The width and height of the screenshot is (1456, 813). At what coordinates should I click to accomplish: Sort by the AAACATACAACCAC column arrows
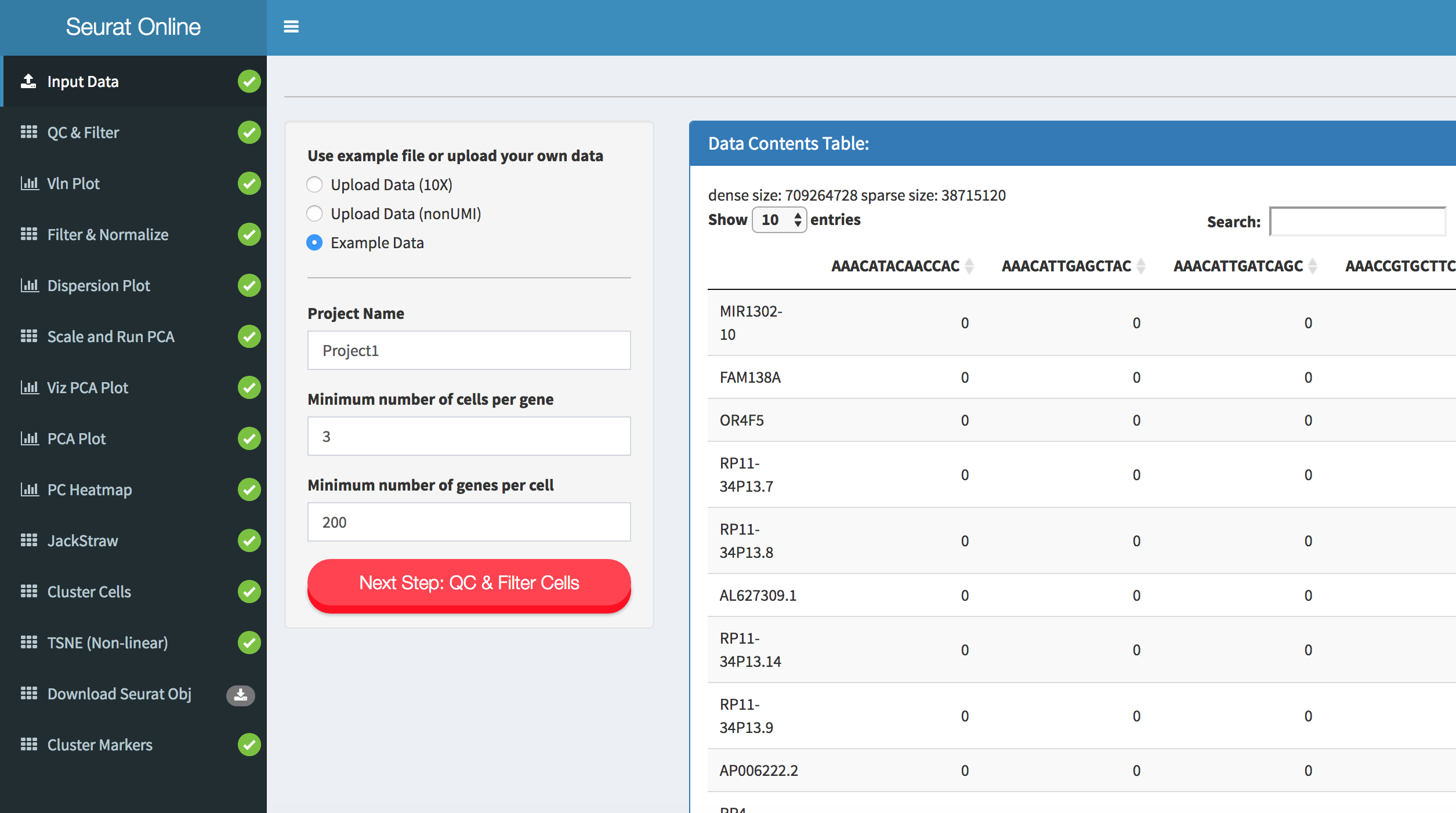[x=969, y=266]
